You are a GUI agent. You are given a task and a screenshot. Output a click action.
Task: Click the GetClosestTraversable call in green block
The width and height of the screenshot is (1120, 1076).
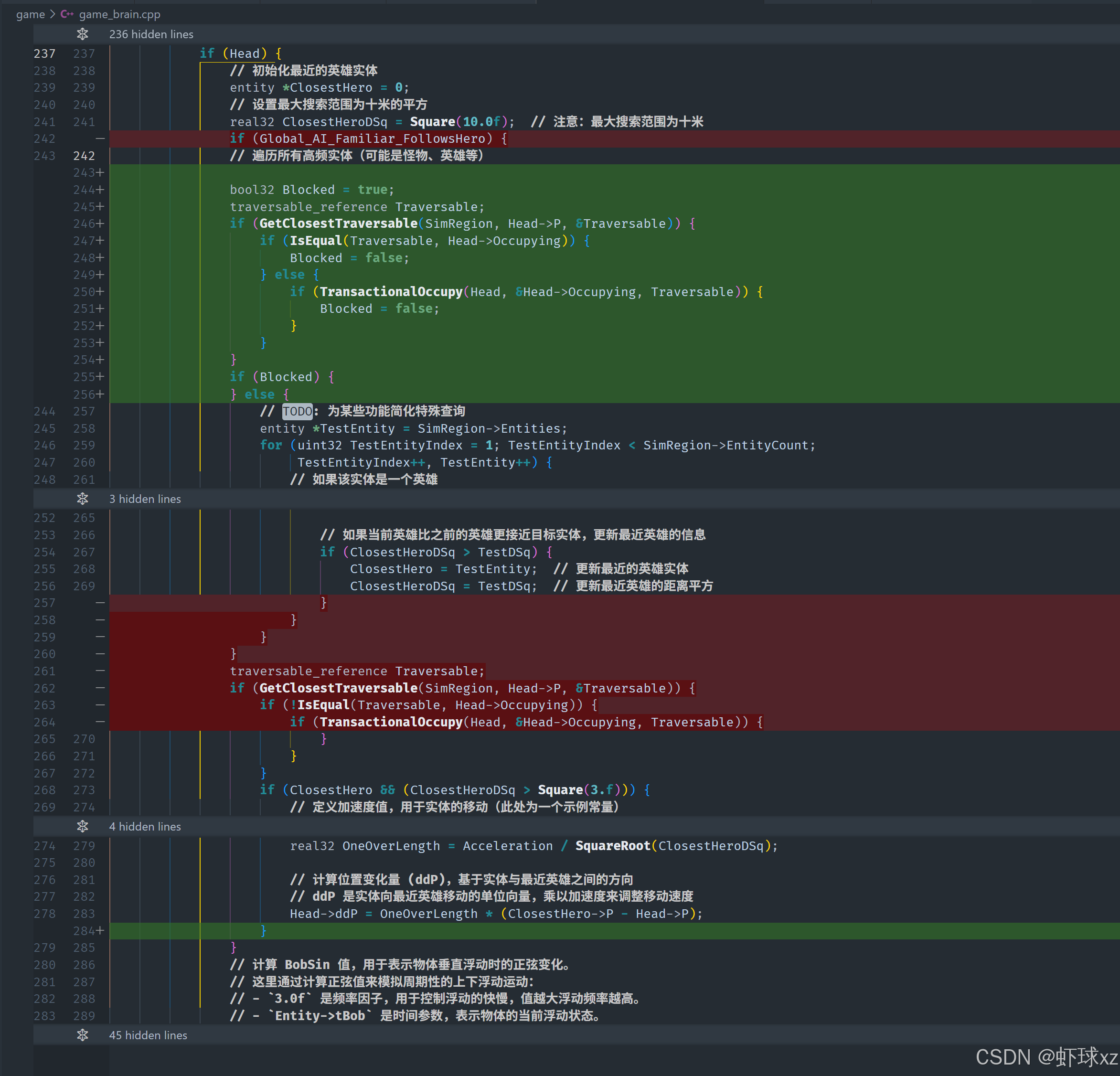pos(338,224)
